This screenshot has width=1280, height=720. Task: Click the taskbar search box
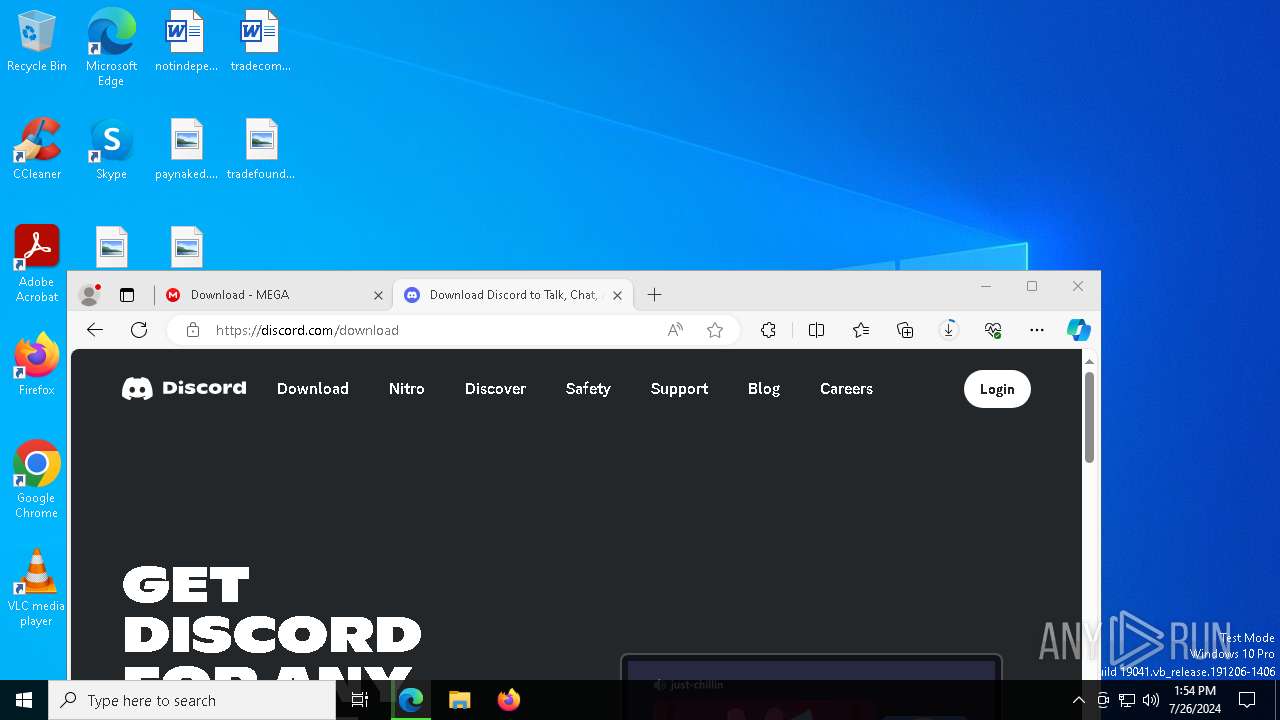coord(192,700)
